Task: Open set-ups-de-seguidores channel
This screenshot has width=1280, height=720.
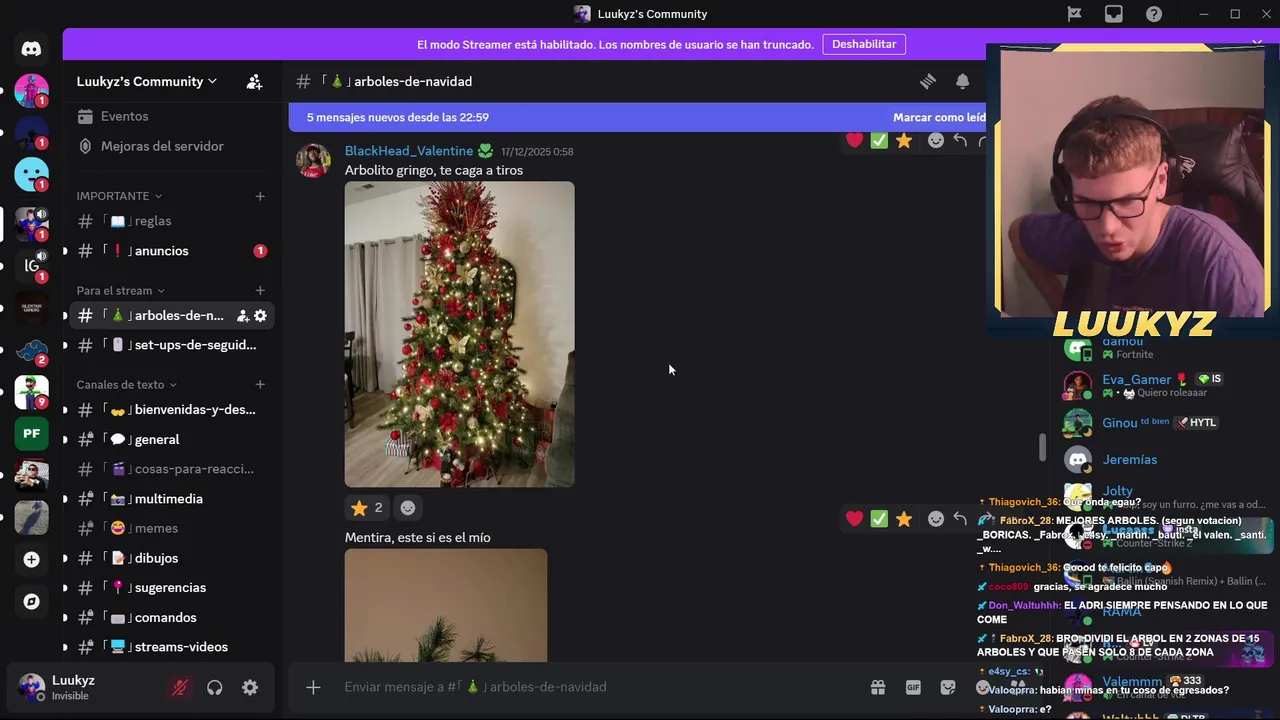Action: click(171, 345)
